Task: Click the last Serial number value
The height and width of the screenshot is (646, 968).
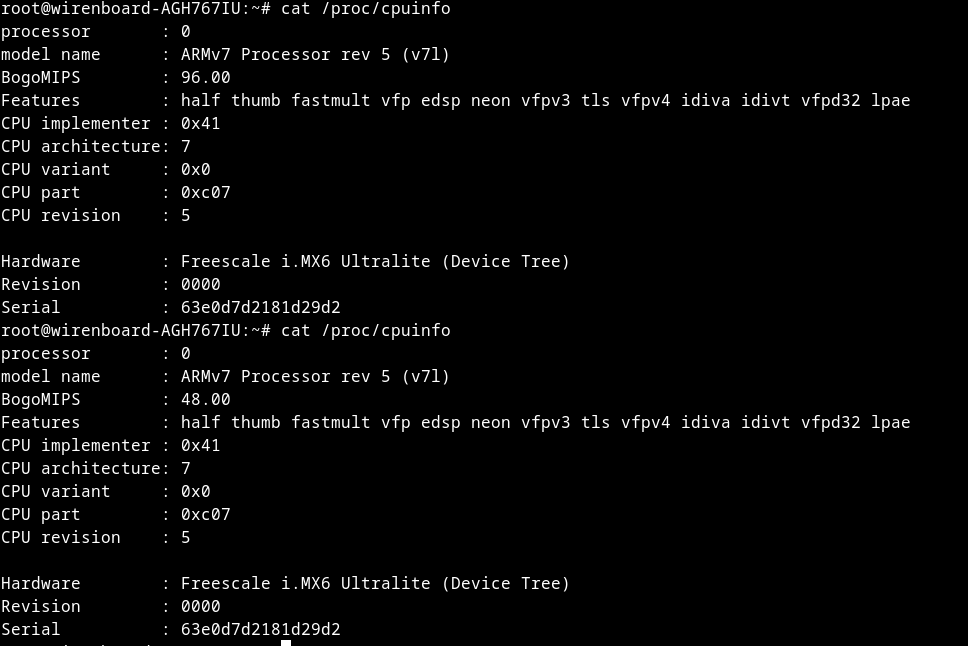Action: click(x=260, y=629)
